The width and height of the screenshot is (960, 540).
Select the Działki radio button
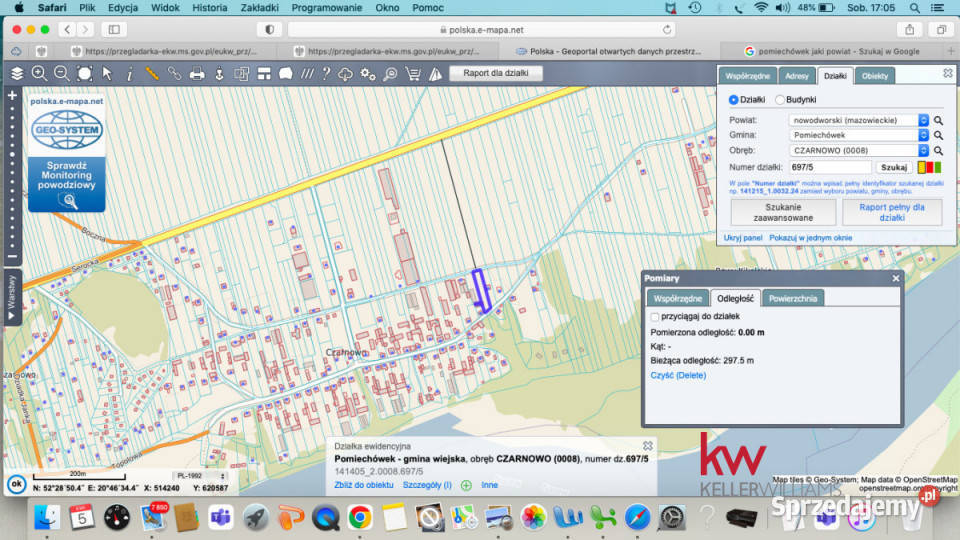734,100
